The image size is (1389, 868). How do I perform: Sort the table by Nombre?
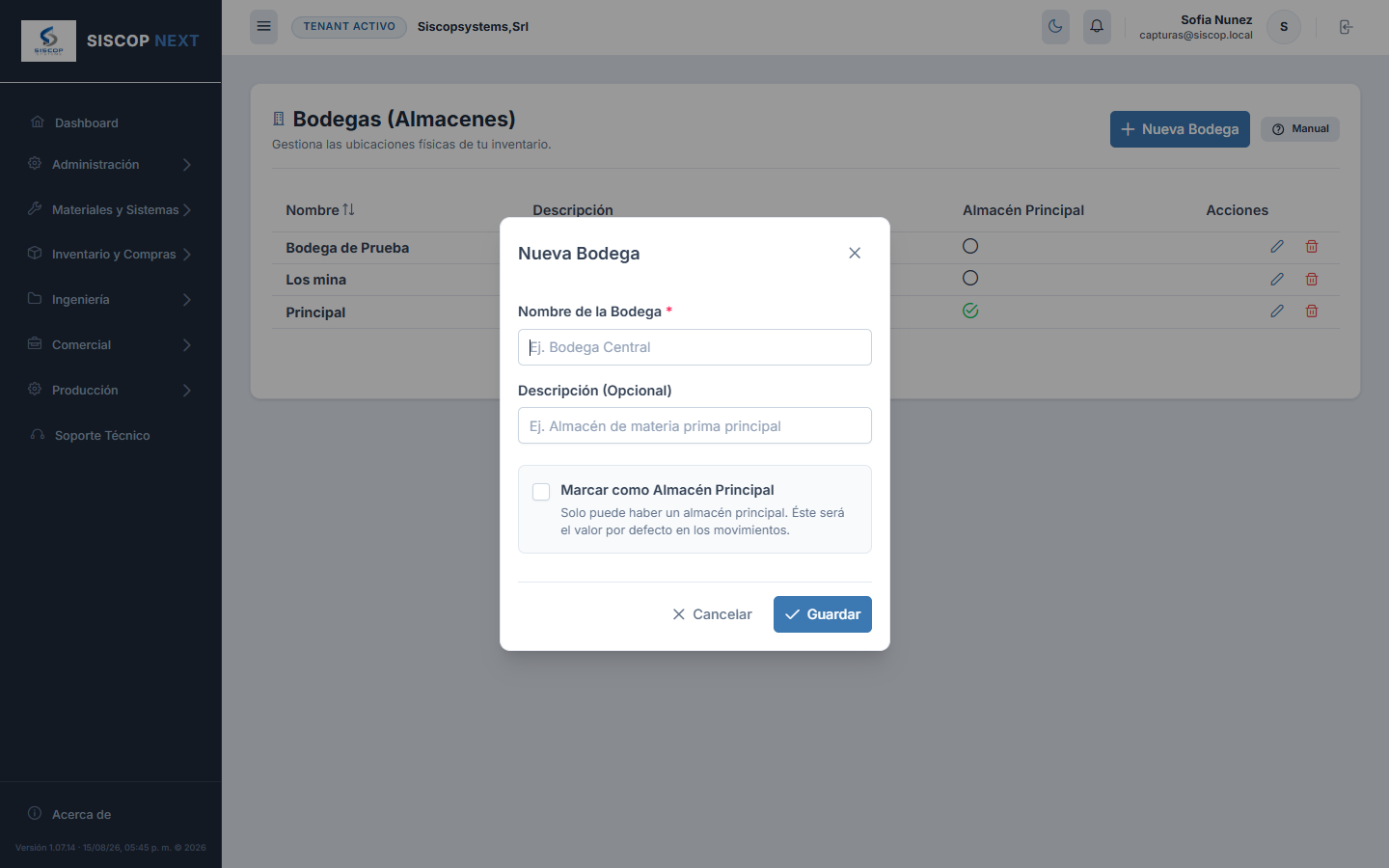(320, 210)
